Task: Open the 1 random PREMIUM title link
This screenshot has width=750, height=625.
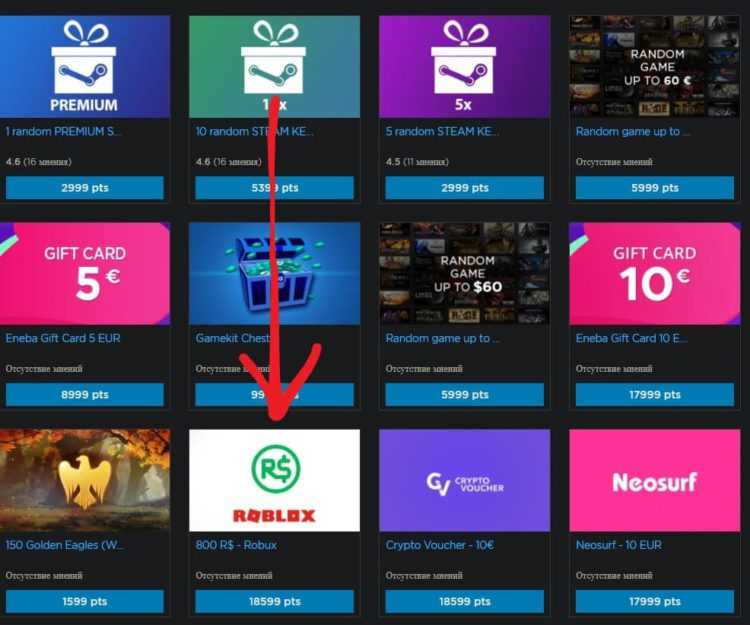Action: [x=63, y=132]
